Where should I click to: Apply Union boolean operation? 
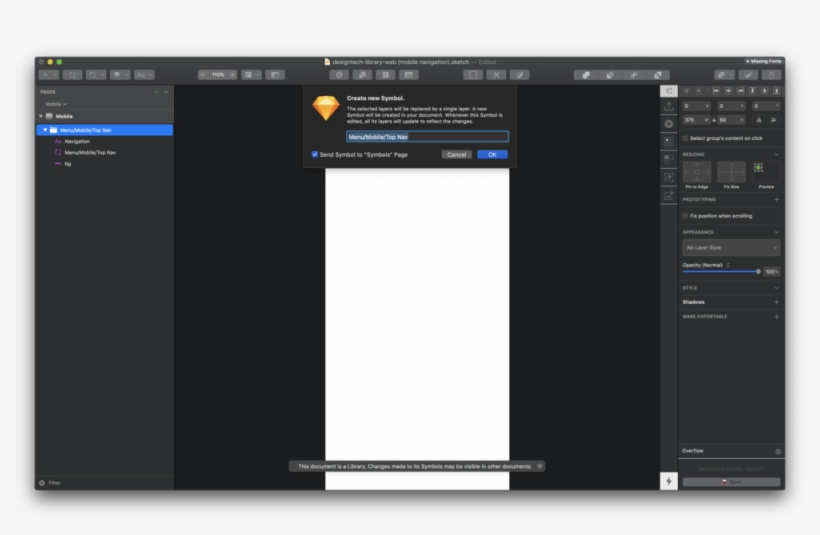coord(586,75)
